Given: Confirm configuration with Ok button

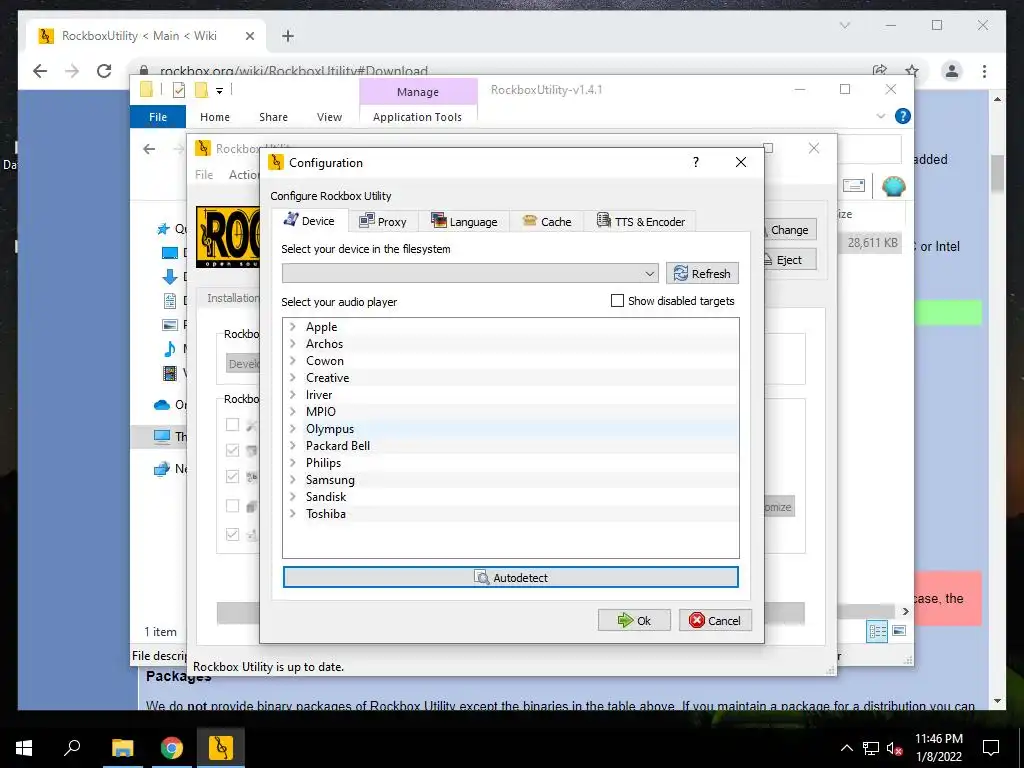Looking at the screenshot, I should click(x=634, y=620).
